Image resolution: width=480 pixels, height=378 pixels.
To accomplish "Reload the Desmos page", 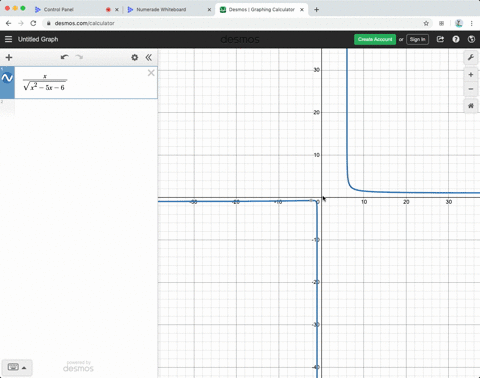I will click(33, 23).
